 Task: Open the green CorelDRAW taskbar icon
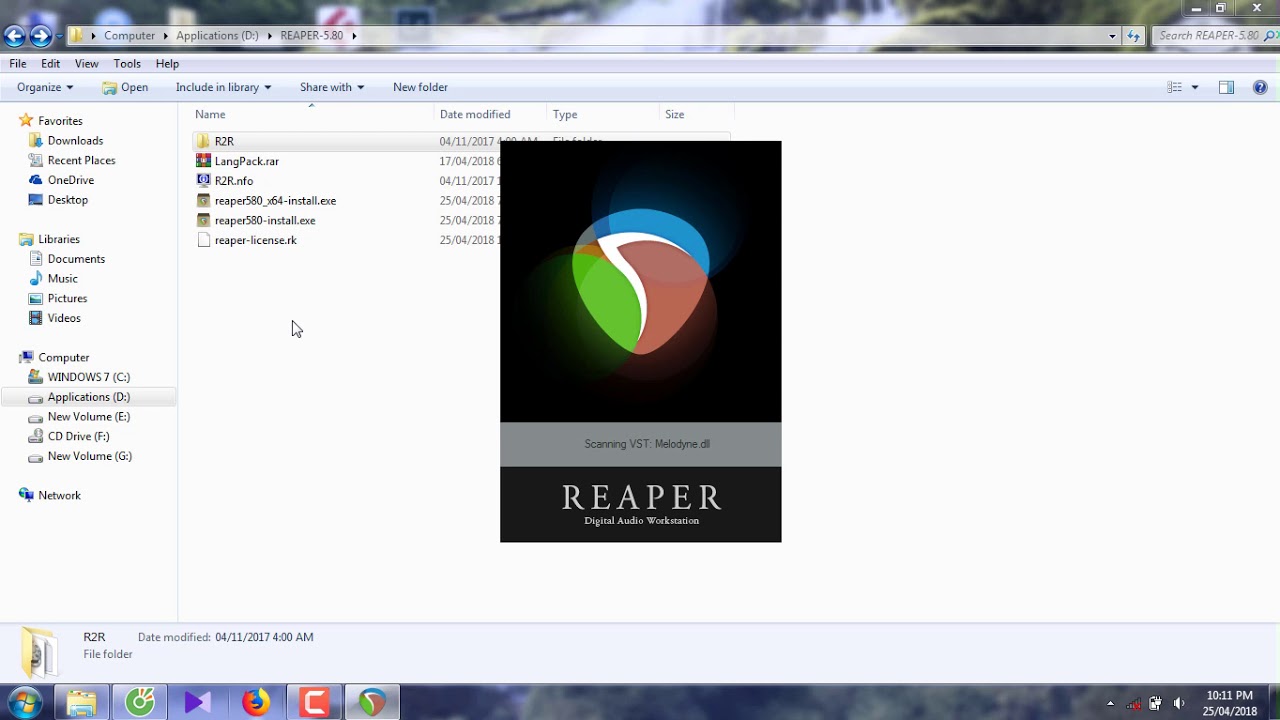[x=139, y=703]
